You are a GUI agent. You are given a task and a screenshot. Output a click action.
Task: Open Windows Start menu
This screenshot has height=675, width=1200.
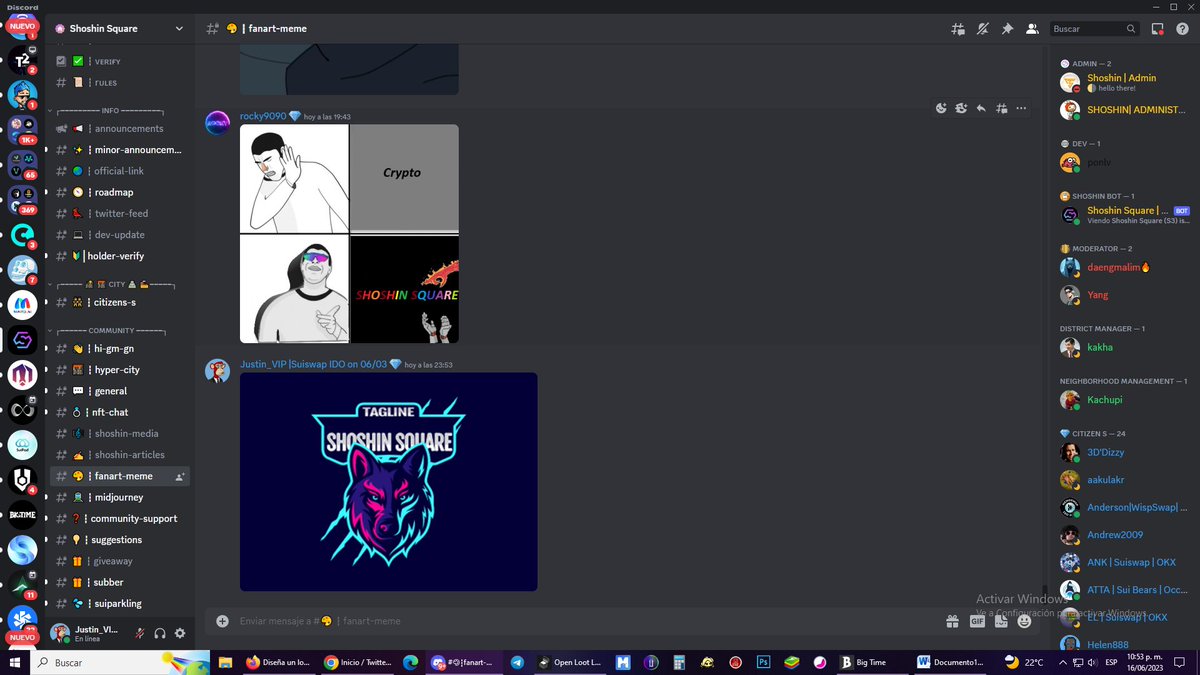click(x=14, y=662)
